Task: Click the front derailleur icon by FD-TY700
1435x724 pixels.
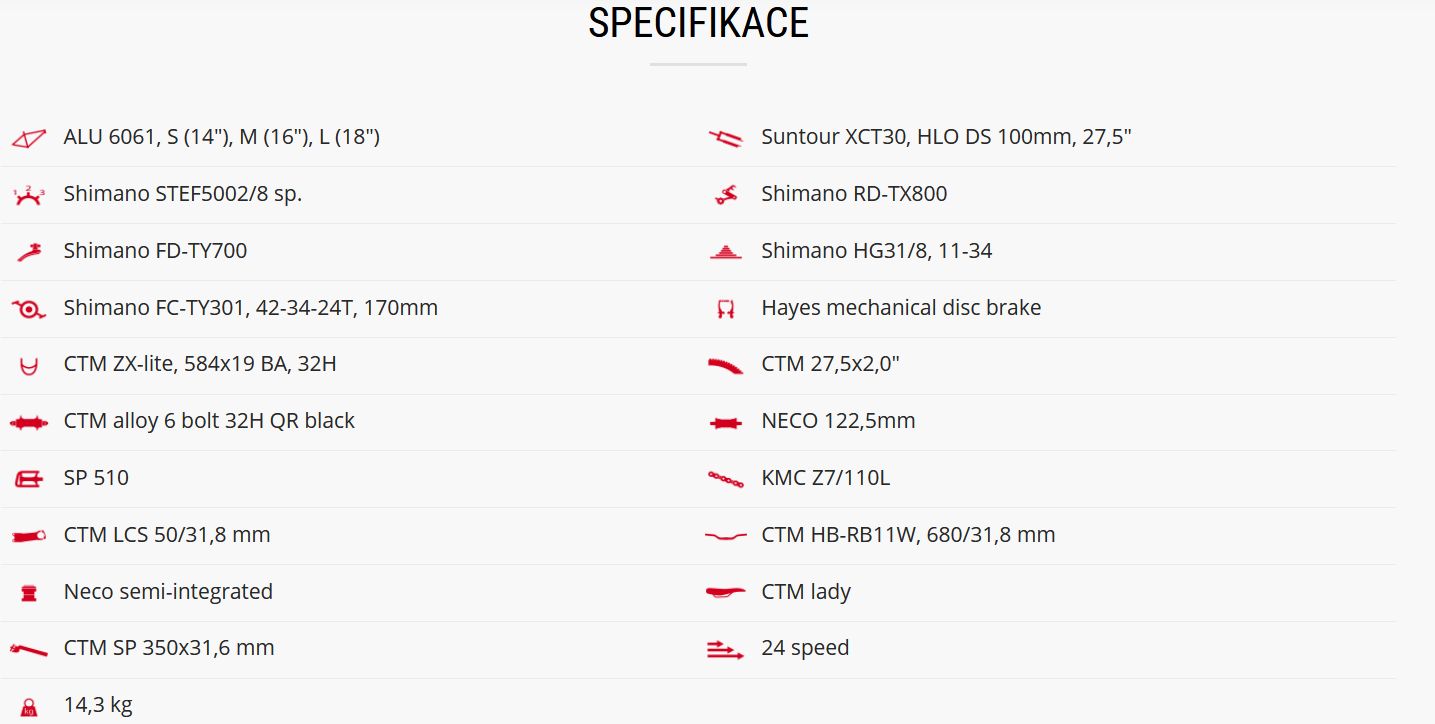Action: click(x=29, y=252)
